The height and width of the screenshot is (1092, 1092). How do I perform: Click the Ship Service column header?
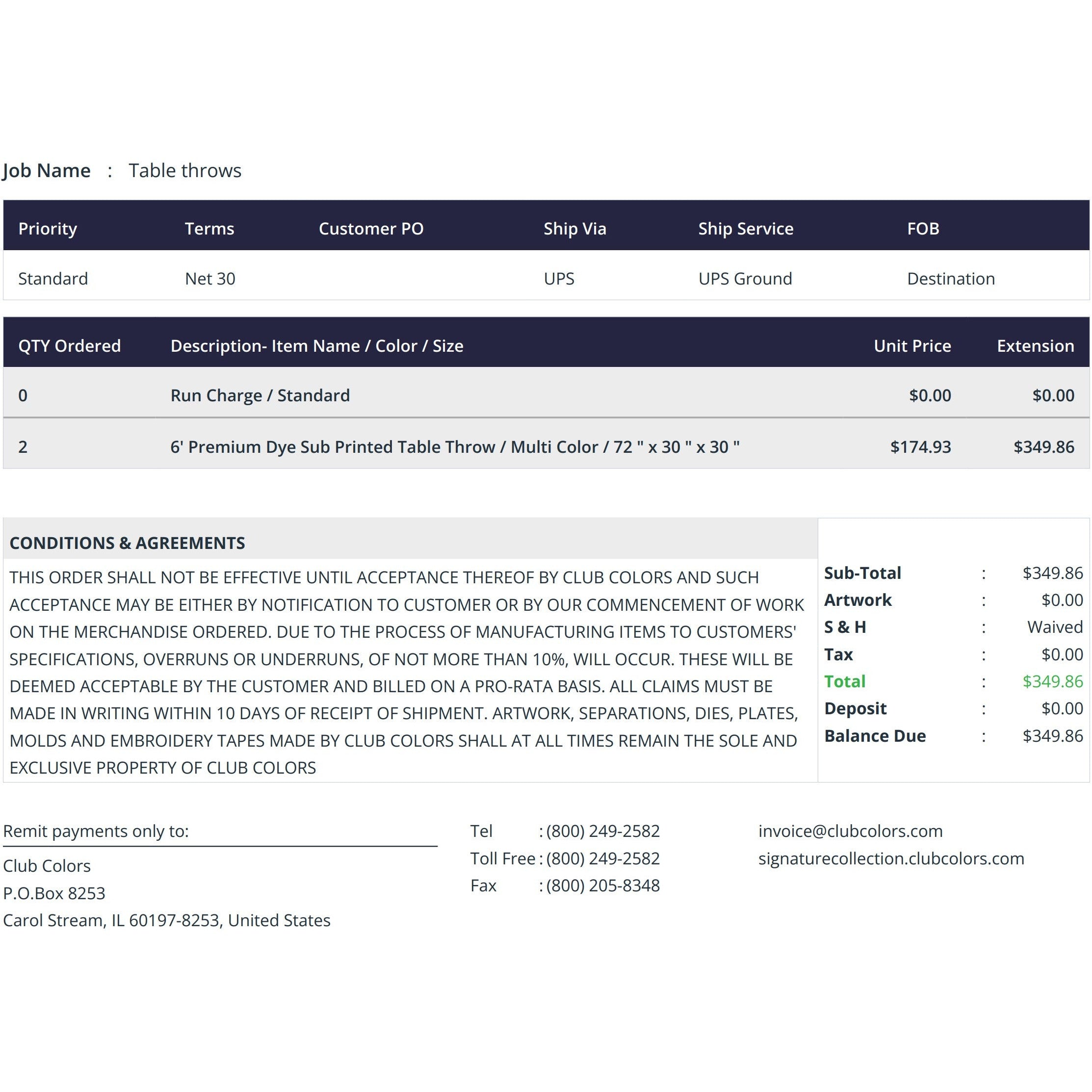click(746, 228)
